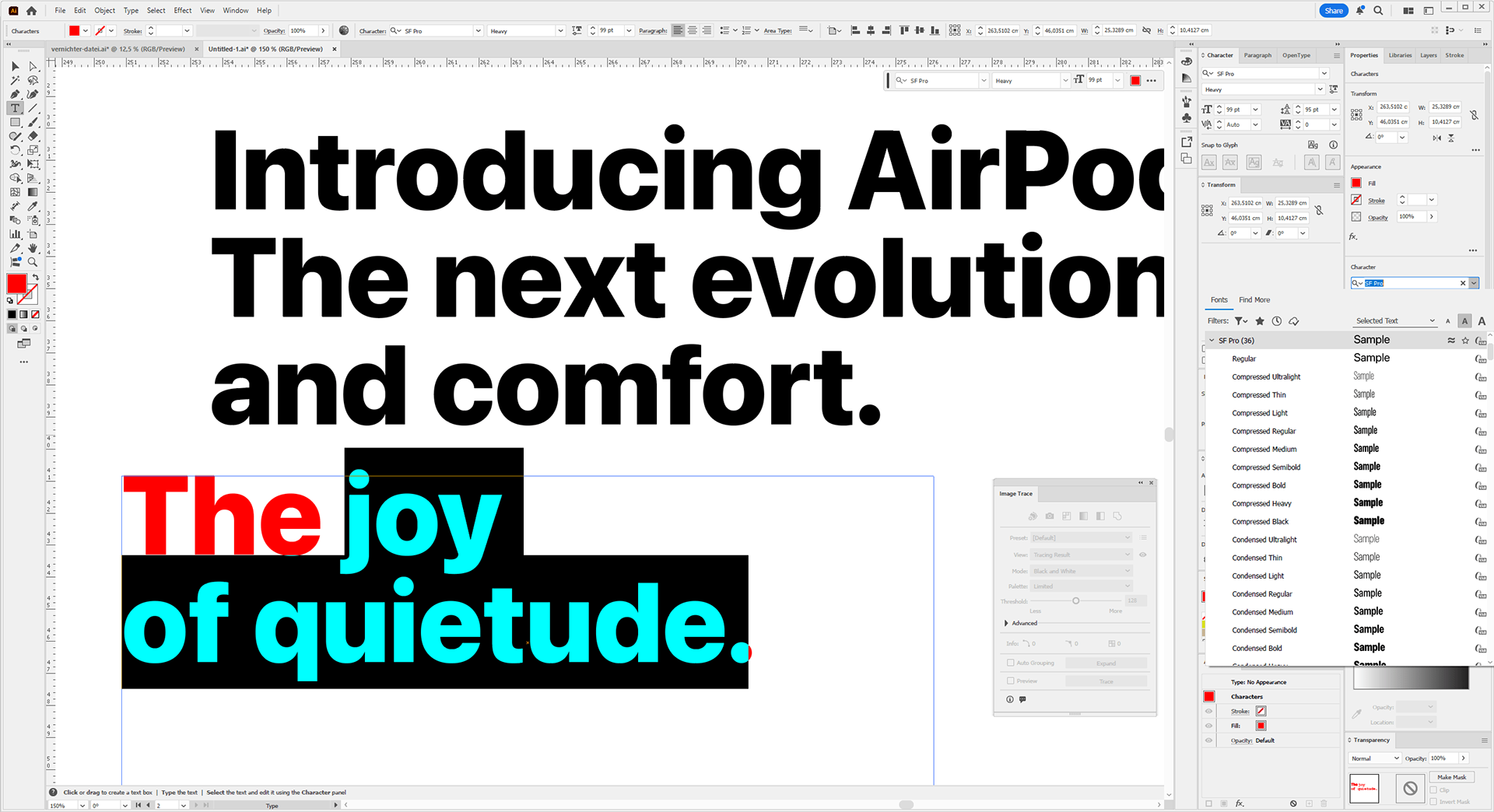Open the Type menu
Screen dimensions: 1494x812
131,10
